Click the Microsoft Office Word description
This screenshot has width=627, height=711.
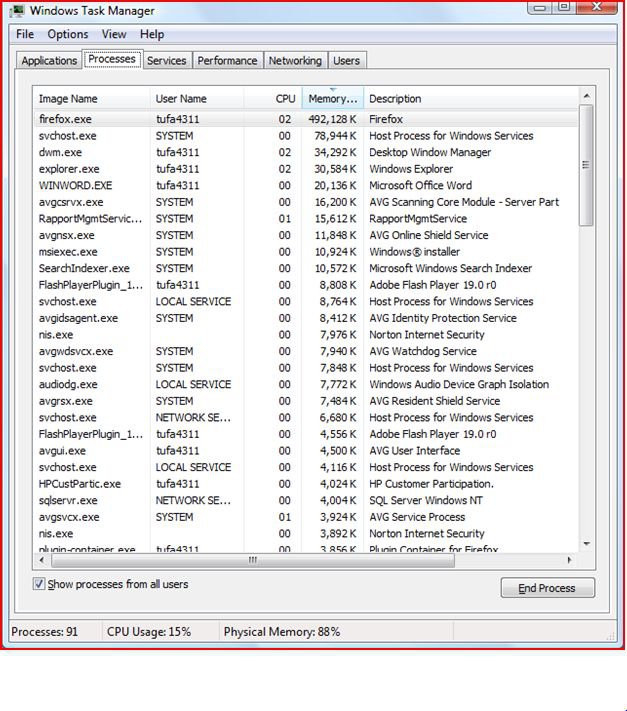tap(420, 185)
